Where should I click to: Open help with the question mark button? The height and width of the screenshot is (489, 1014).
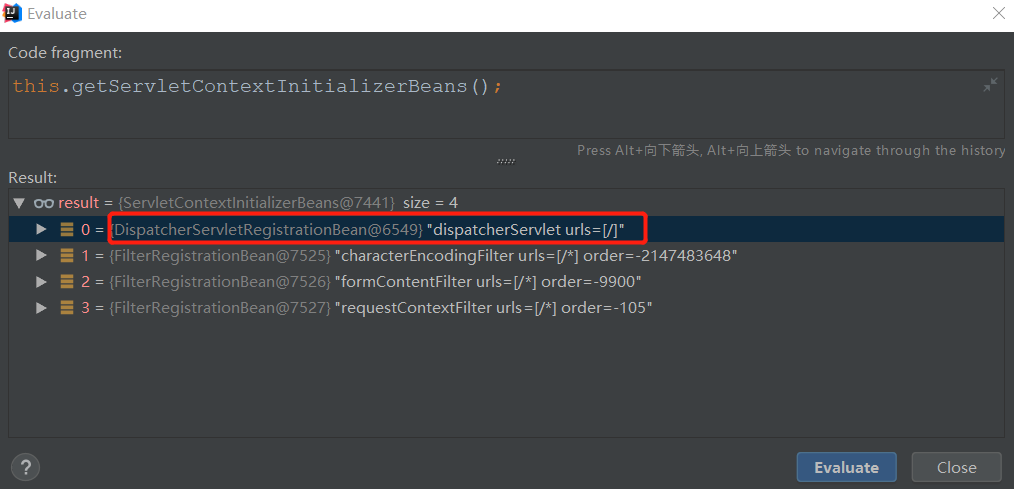point(26,467)
